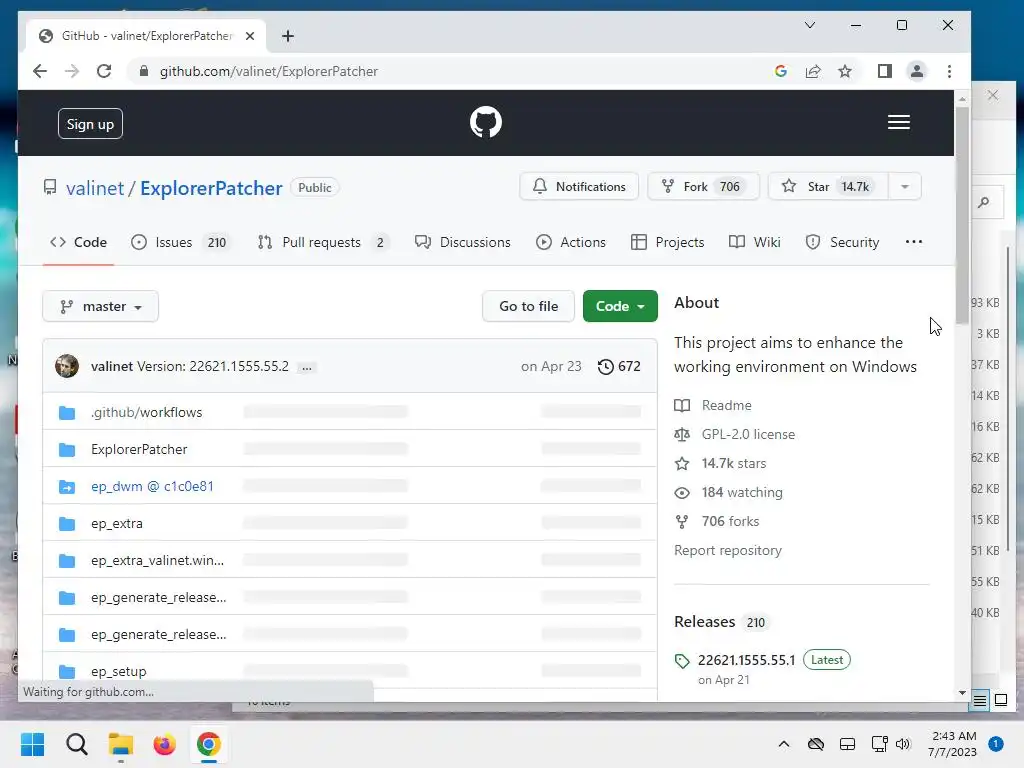
Task: Open the tab search chevron
Action: click(x=810, y=25)
